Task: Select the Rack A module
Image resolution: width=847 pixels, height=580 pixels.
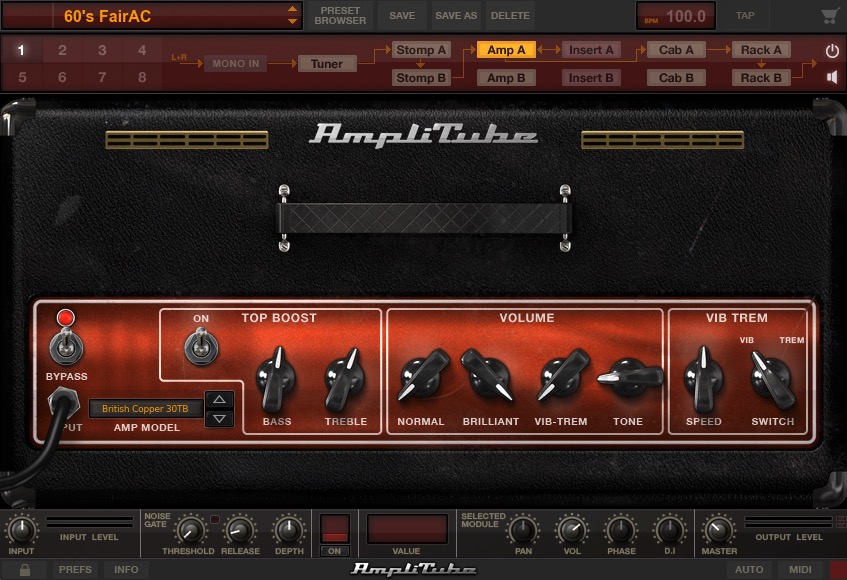Action: pos(761,50)
